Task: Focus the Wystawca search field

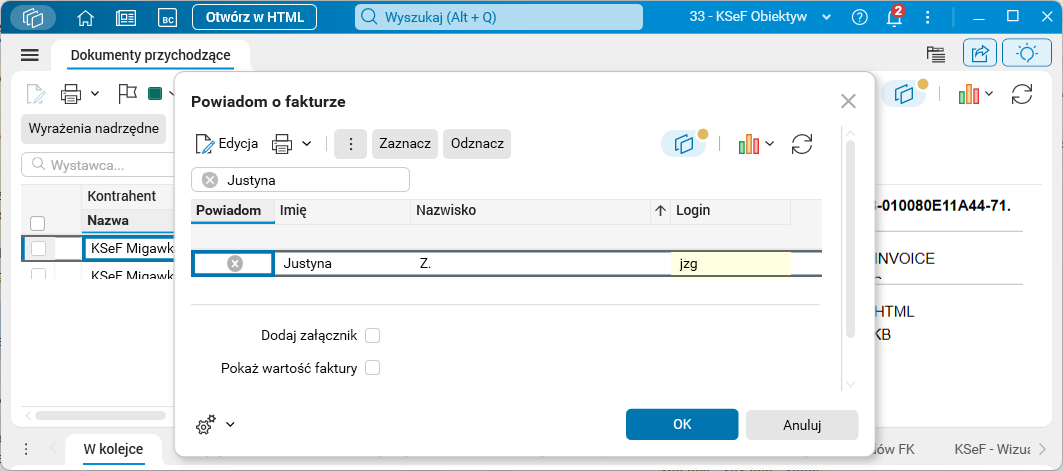Action: 98,165
